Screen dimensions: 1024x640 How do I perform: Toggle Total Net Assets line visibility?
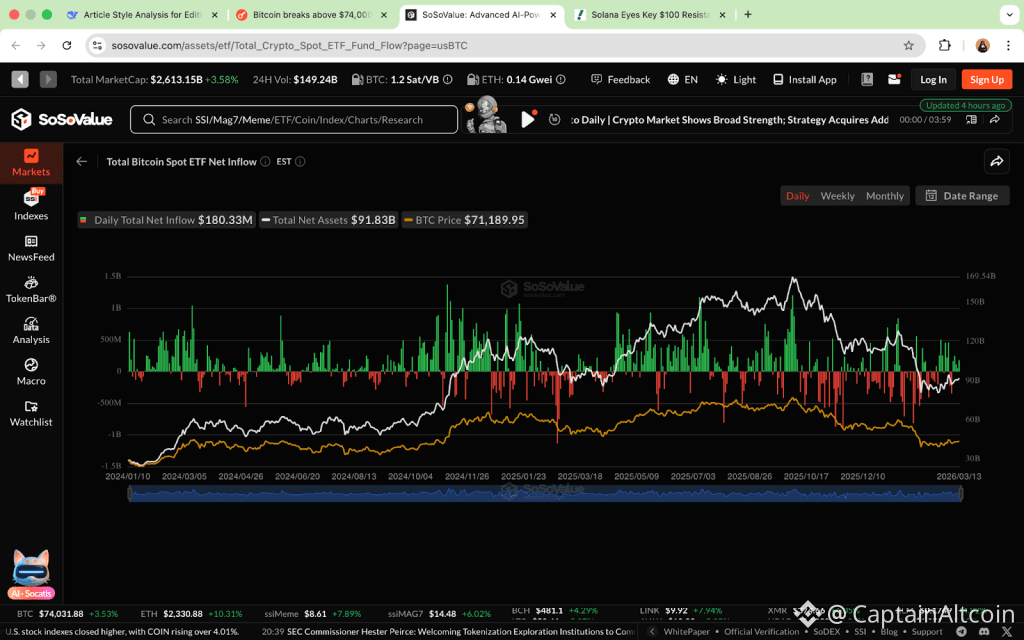point(329,220)
